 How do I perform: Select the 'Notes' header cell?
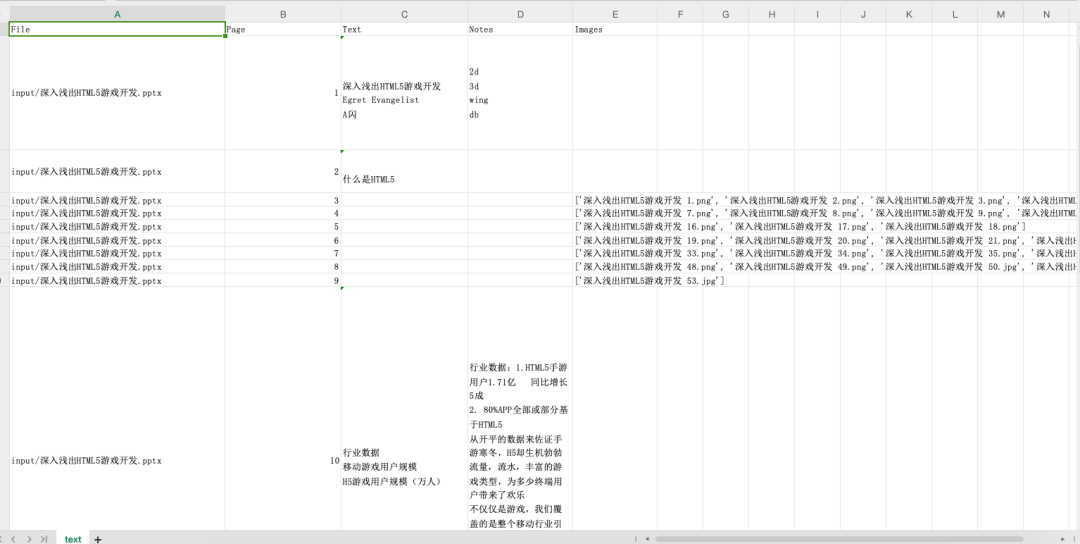click(520, 29)
